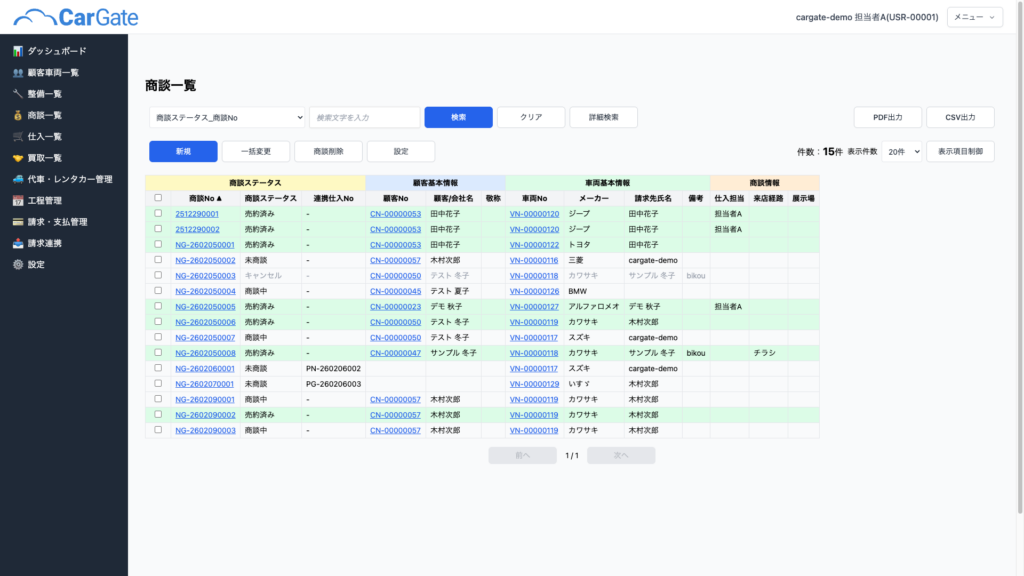This screenshot has height=576, width=1024.
Task: Open the display count 20件 dropdown
Action: 902,151
